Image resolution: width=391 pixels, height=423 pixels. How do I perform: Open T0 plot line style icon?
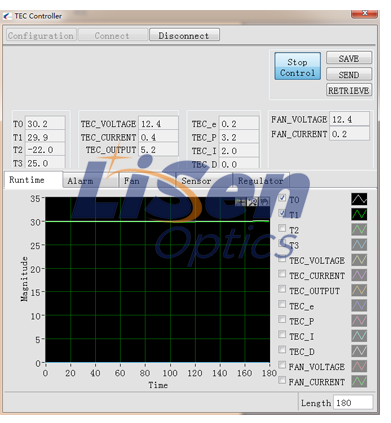(359, 199)
